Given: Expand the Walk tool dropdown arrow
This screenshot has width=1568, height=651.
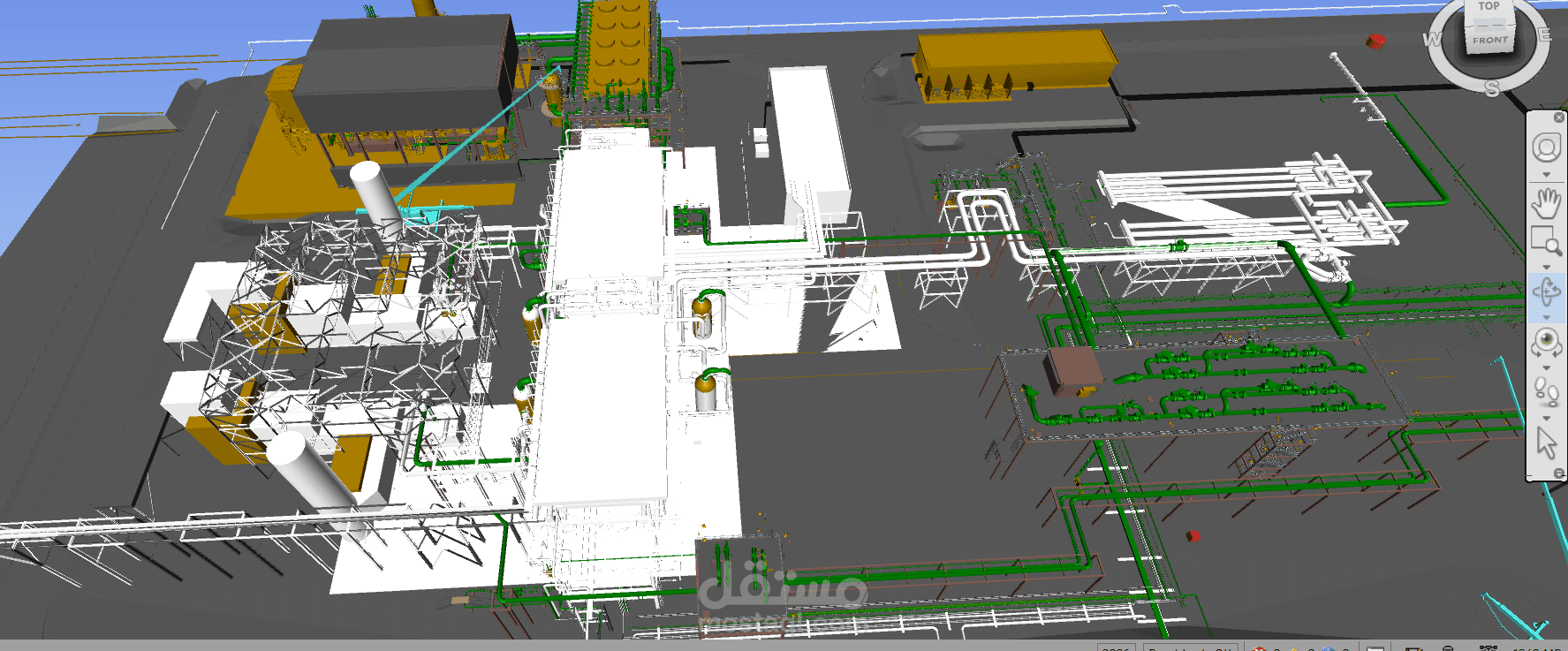Looking at the screenshot, I should pyautogui.click(x=1546, y=418).
